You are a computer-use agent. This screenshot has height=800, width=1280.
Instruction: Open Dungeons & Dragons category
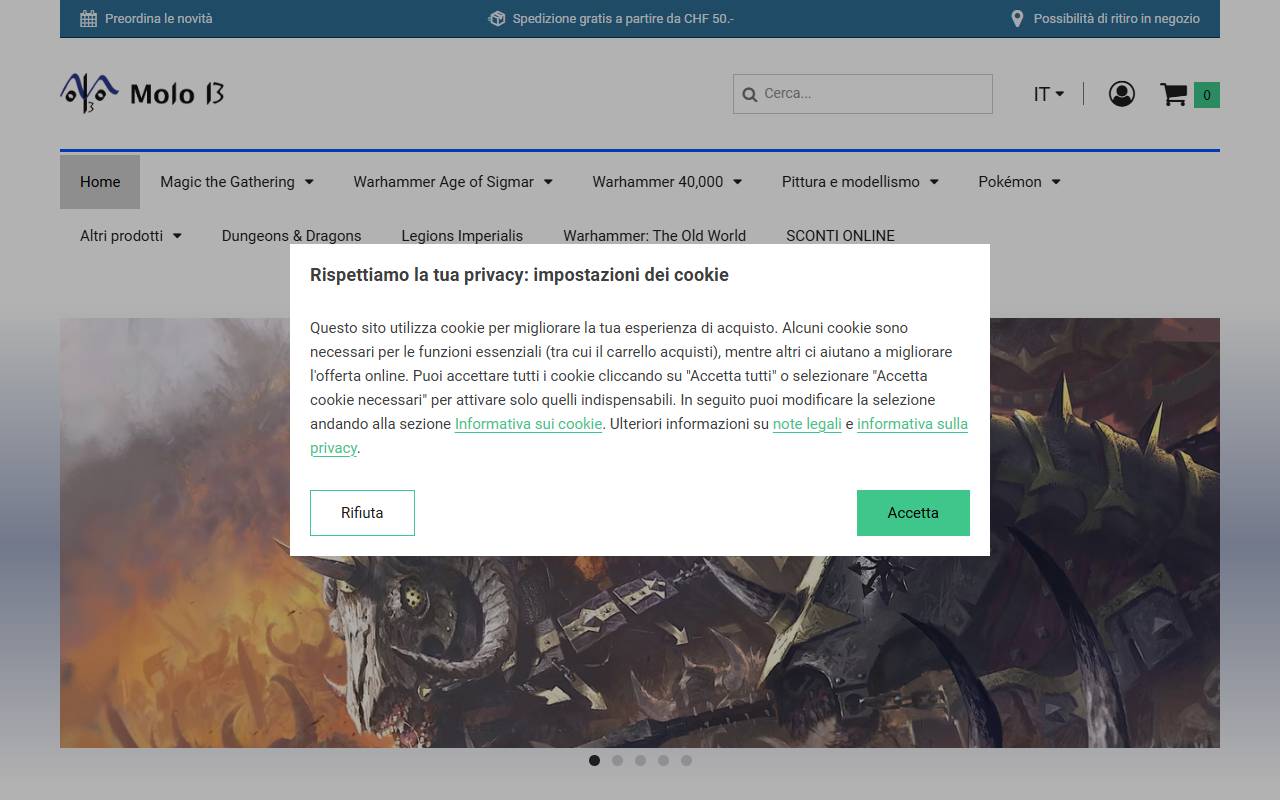(x=291, y=236)
